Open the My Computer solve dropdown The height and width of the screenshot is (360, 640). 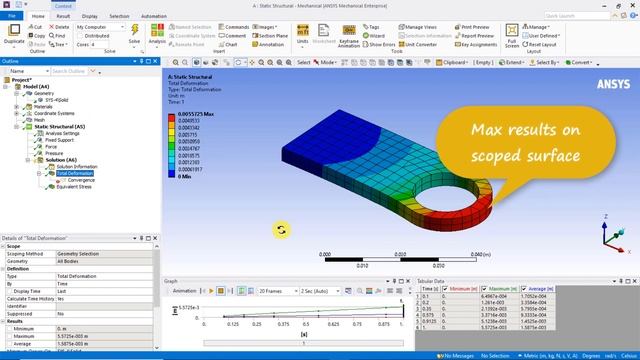point(100,27)
